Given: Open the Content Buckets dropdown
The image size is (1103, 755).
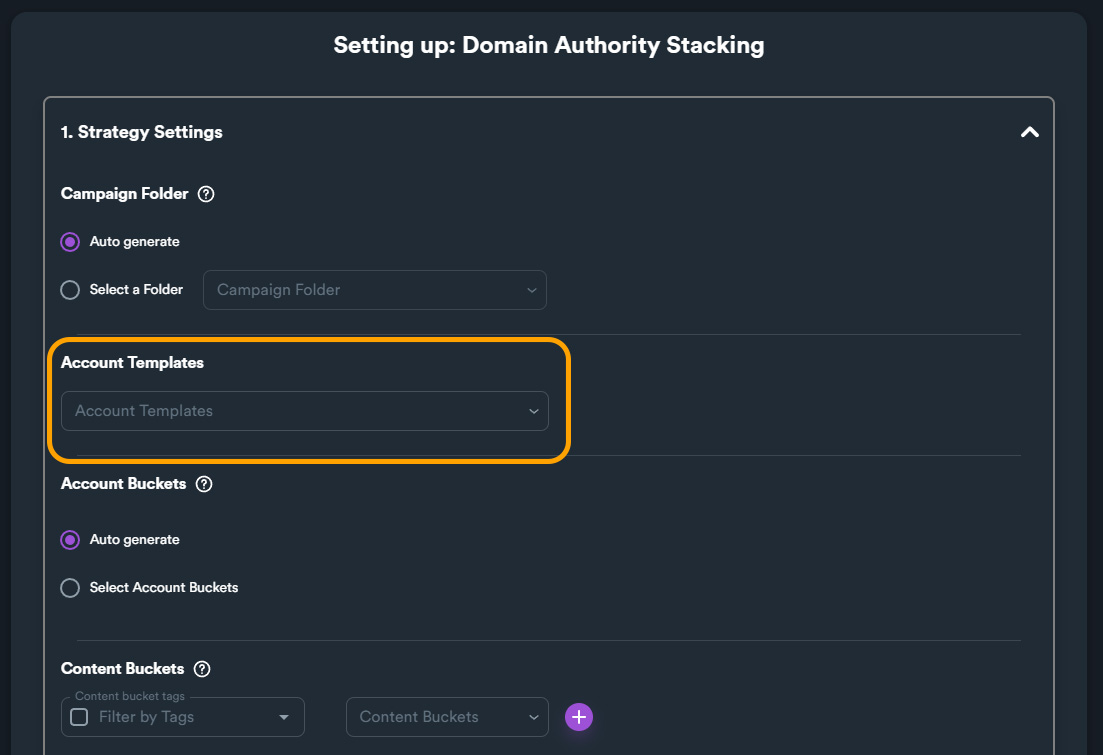Looking at the screenshot, I should click(447, 717).
